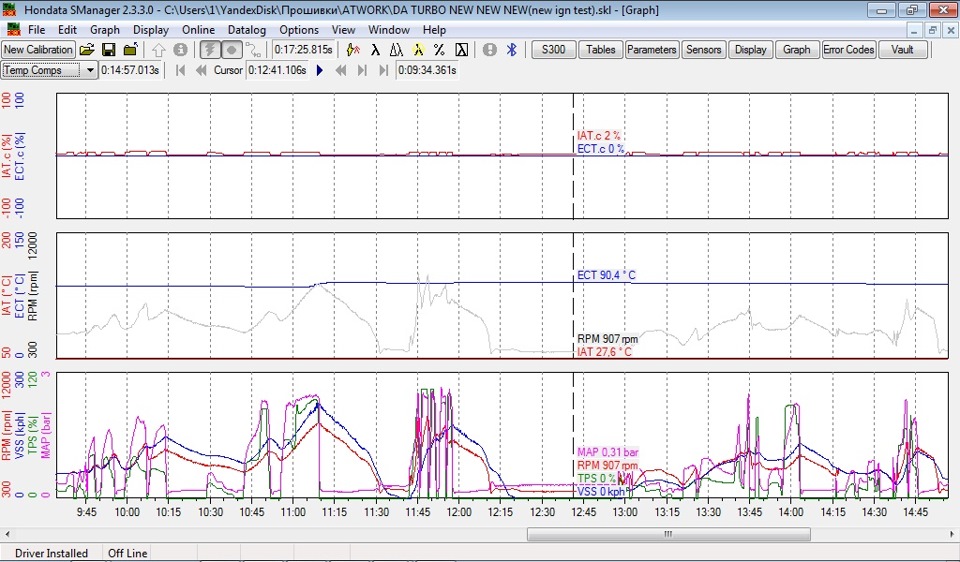Save calibration with floppy disk icon
The image size is (960, 562).
click(108, 50)
